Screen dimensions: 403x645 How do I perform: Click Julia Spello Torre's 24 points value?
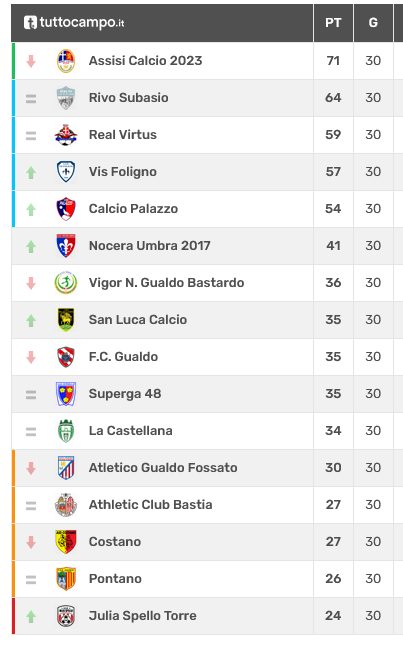click(x=333, y=616)
